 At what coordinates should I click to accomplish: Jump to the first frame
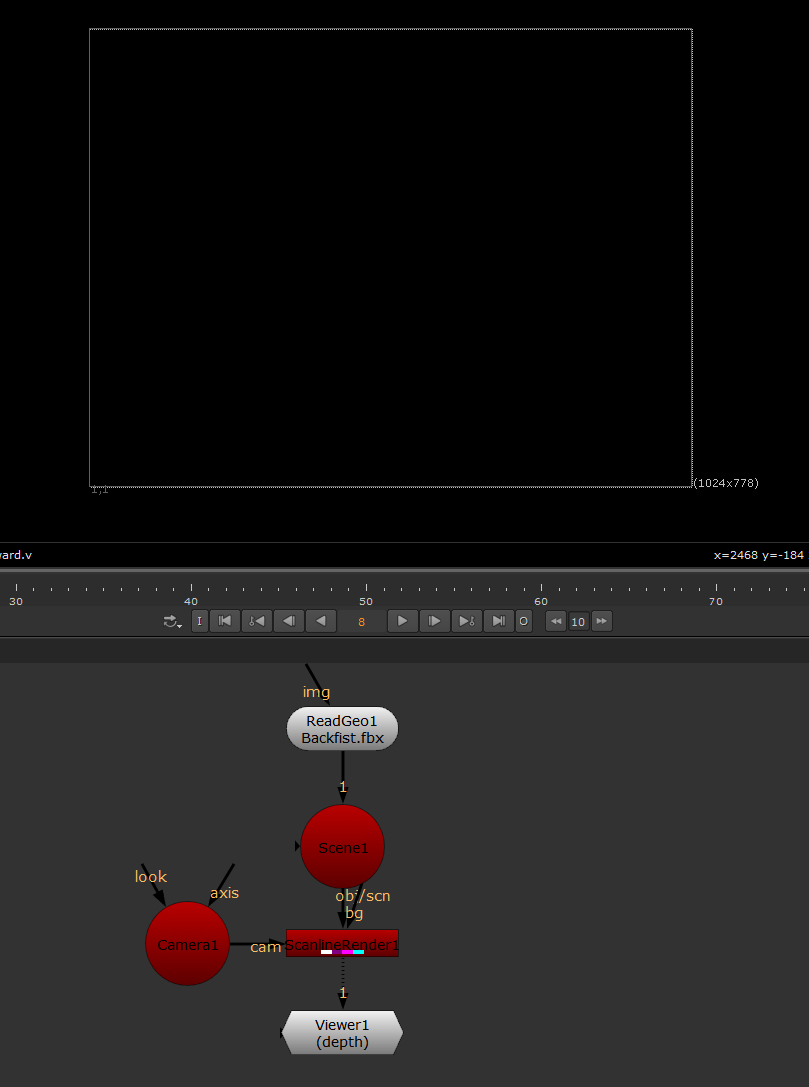(225, 621)
